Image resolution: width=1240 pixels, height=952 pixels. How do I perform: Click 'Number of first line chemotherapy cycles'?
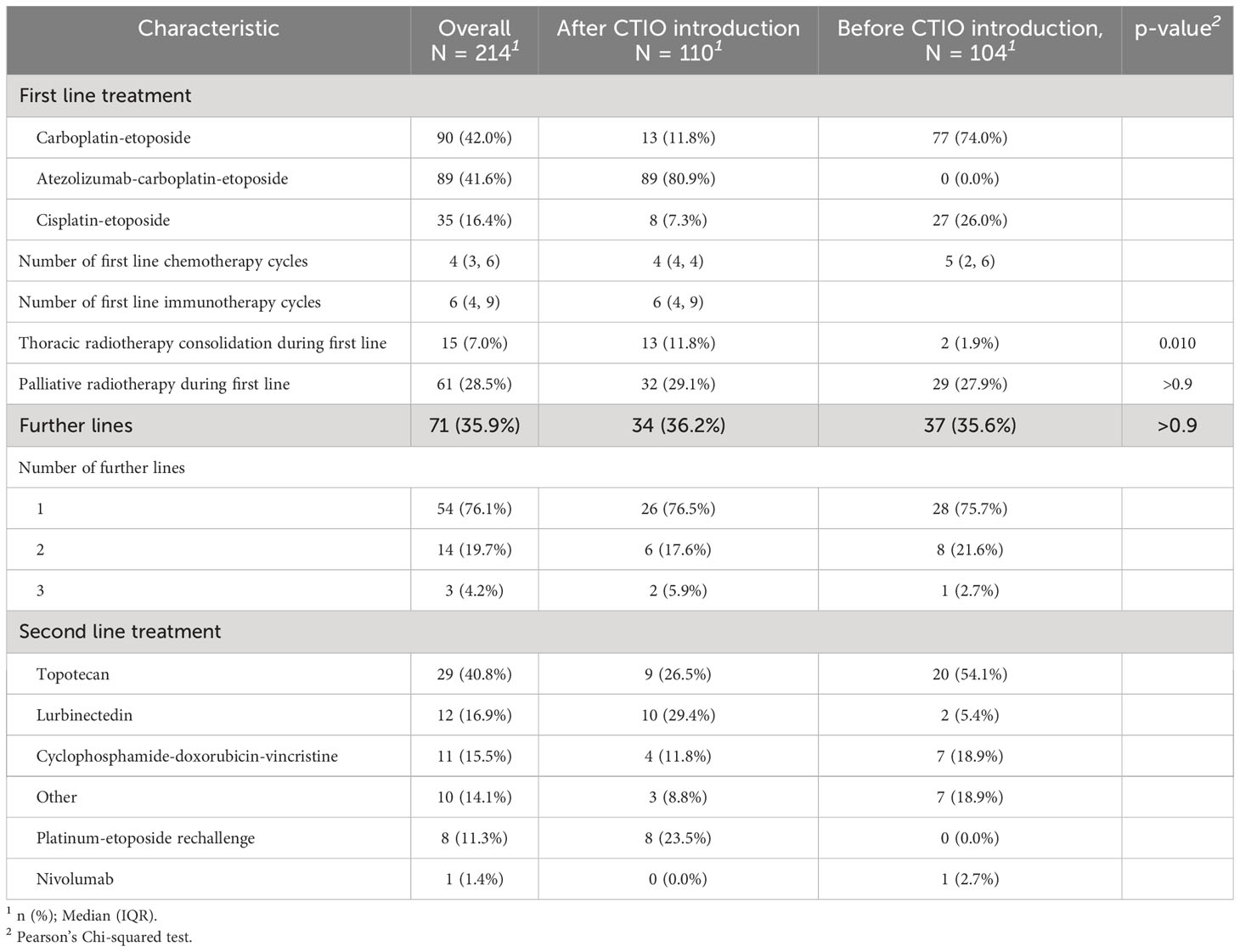click(x=163, y=261)
